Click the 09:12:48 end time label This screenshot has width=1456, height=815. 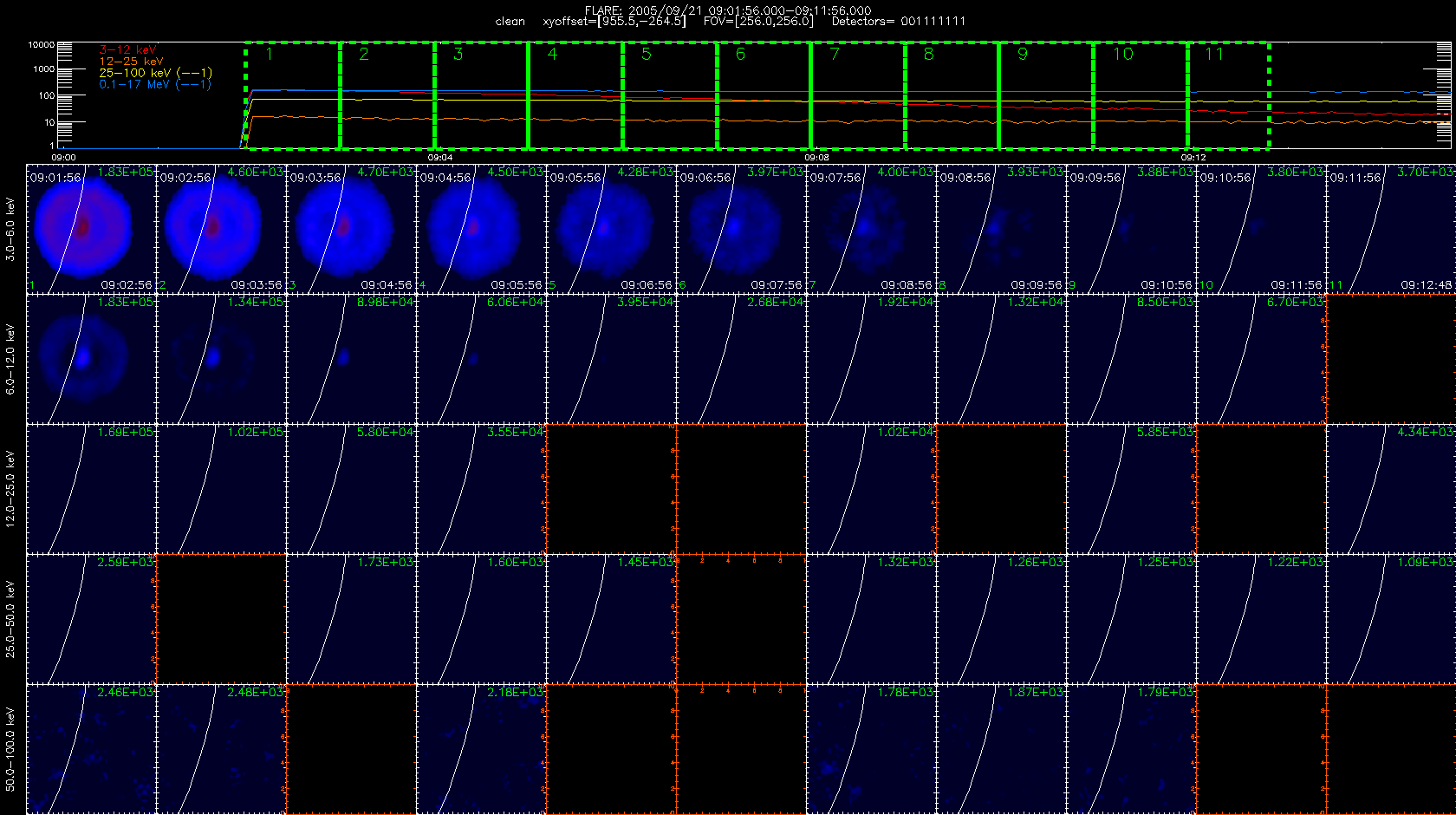click(x=1427, y=285)
